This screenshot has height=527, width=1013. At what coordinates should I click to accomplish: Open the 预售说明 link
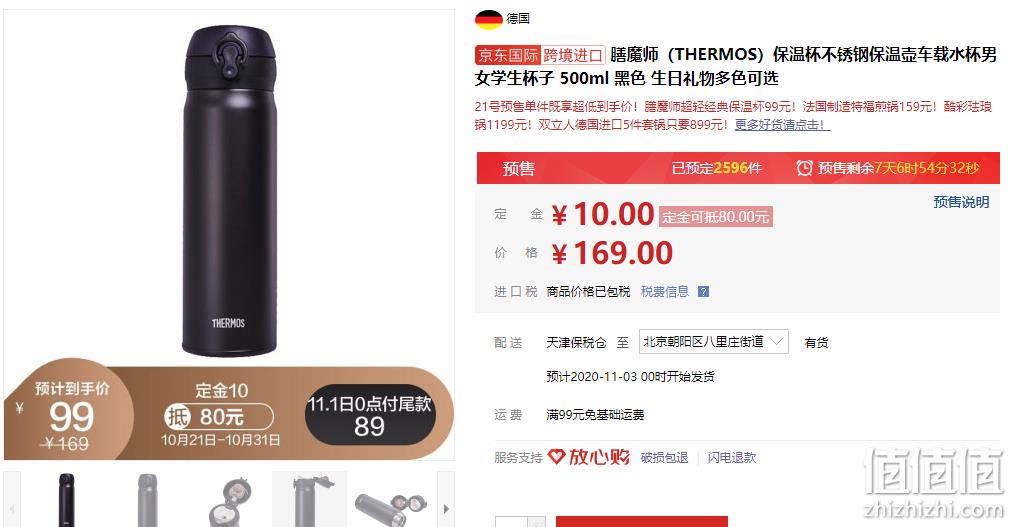(961, 202)
